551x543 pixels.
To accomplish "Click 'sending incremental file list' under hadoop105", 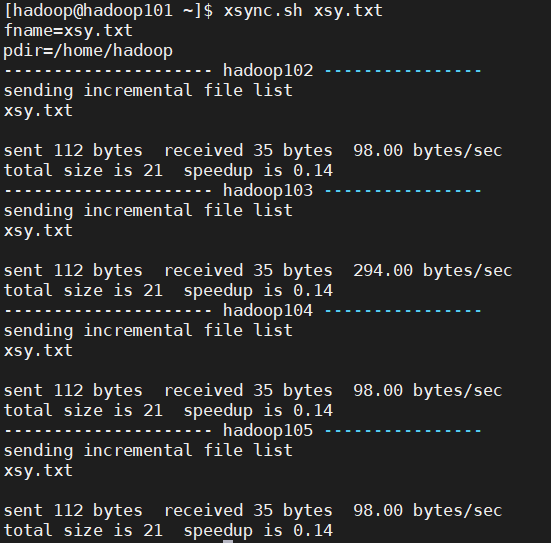I will coord(148,451).
